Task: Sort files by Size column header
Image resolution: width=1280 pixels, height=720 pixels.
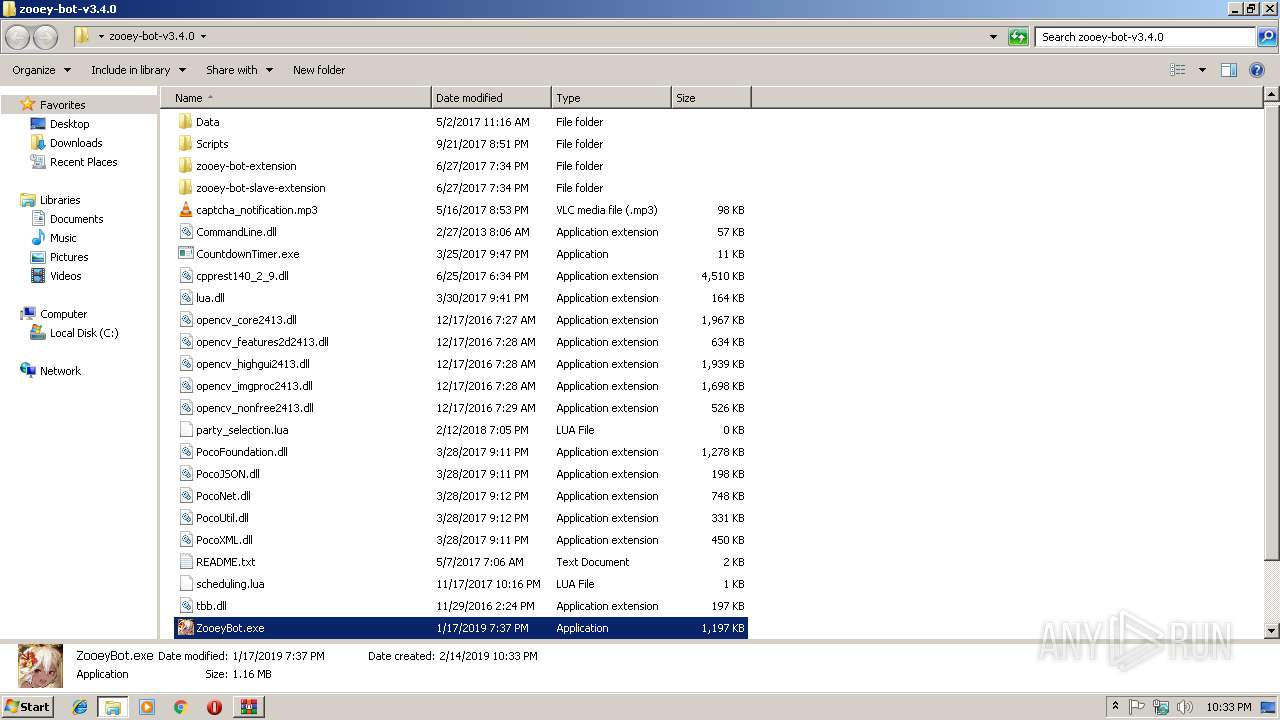Action: click(711, 98)
